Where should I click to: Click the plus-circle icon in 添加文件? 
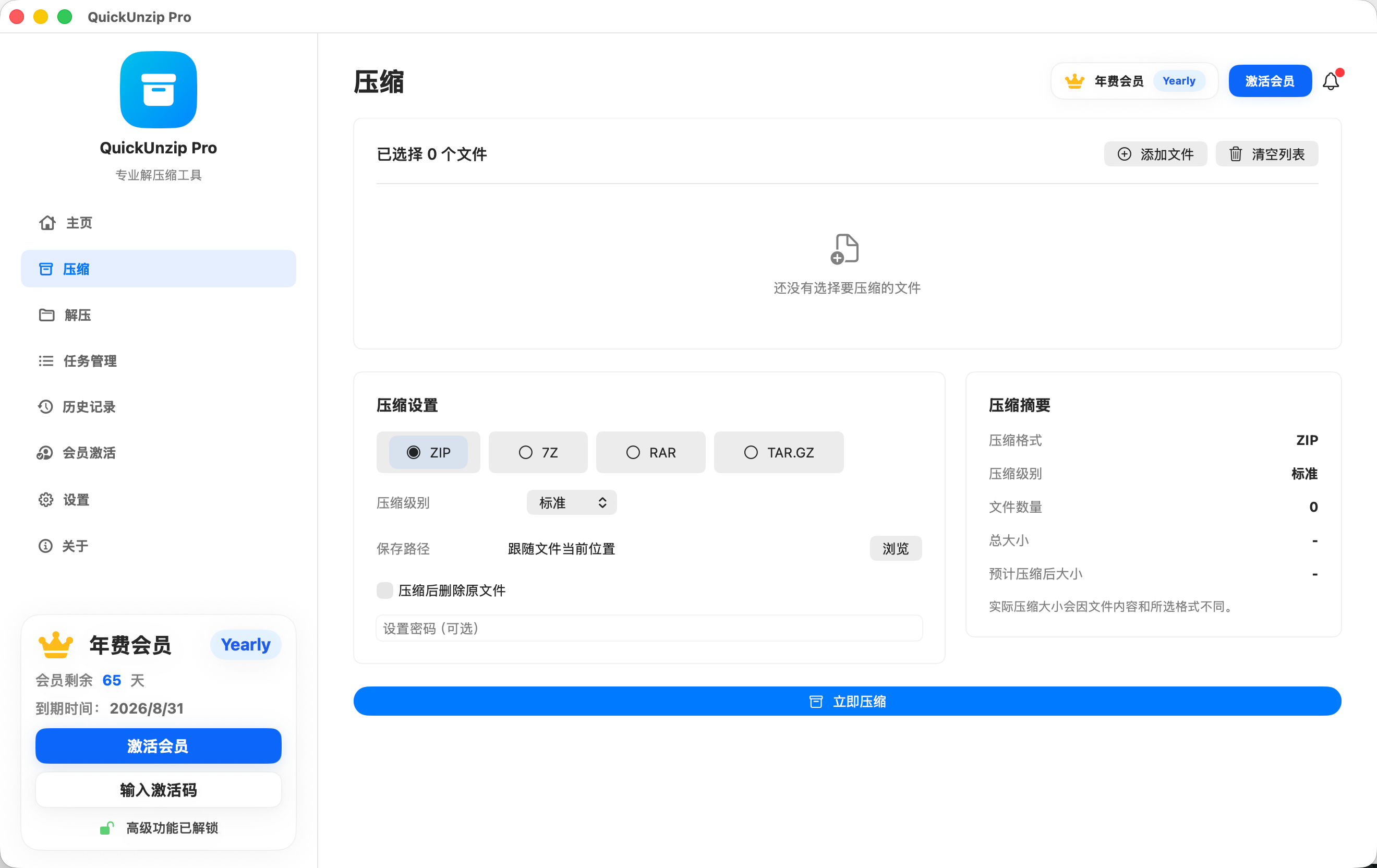click(x=1124, y=154)
